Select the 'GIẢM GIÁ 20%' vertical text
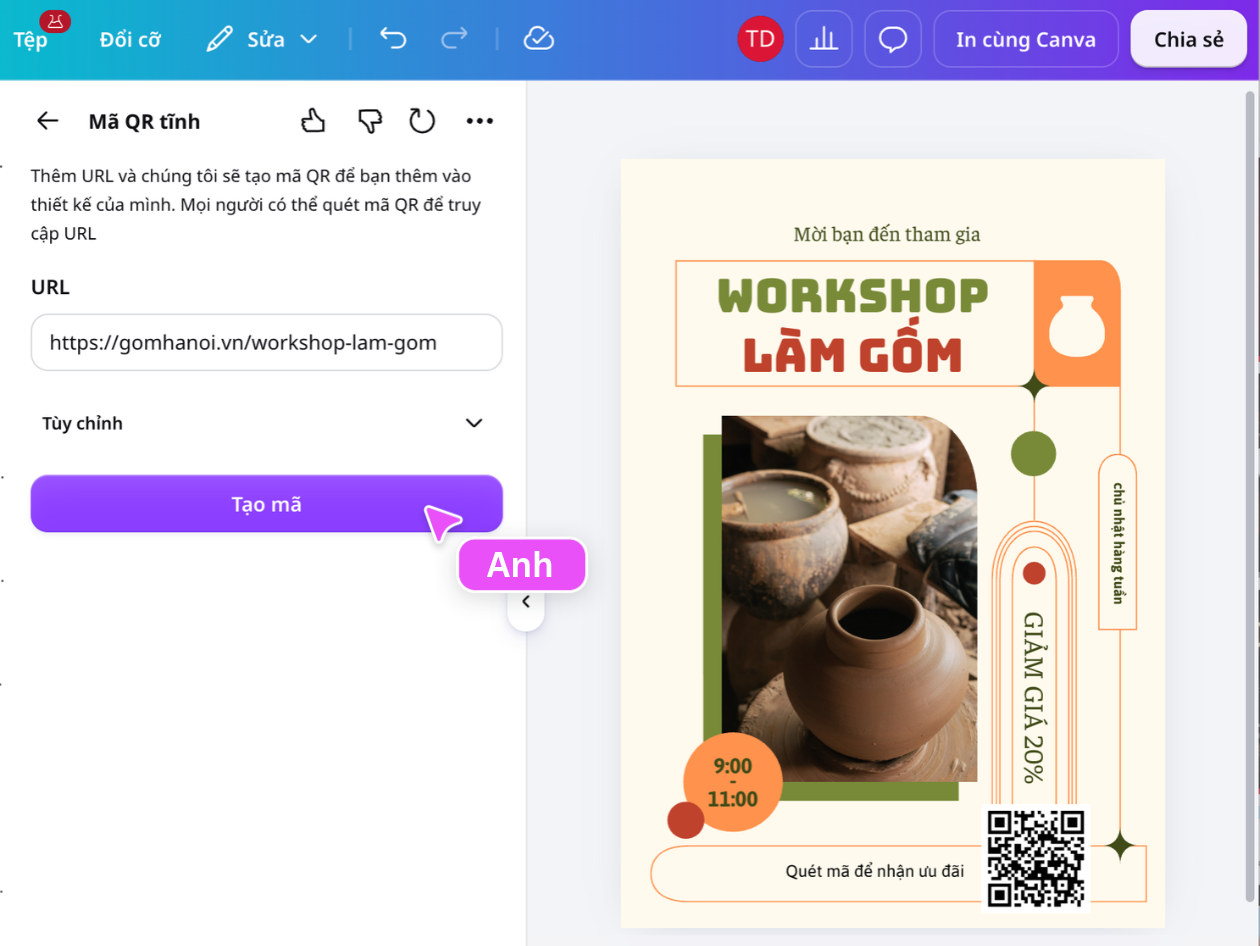This screenshot has height=946, width=1260. (1033, 697)
